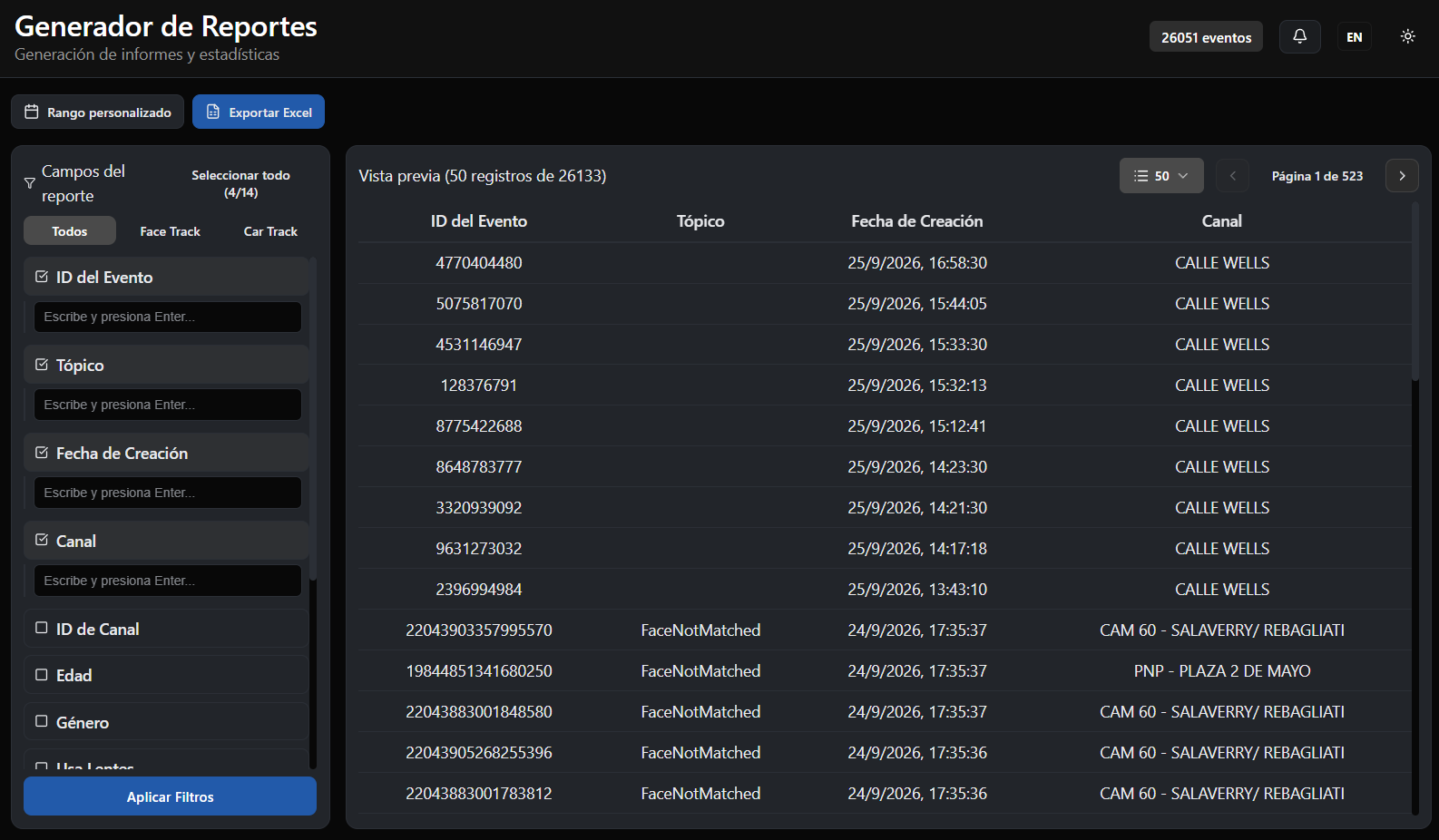The height and width of the screenshot is (840, 1439).
Task: Uncheck the Tópico field checkbox
Action: tap(42, 365)
